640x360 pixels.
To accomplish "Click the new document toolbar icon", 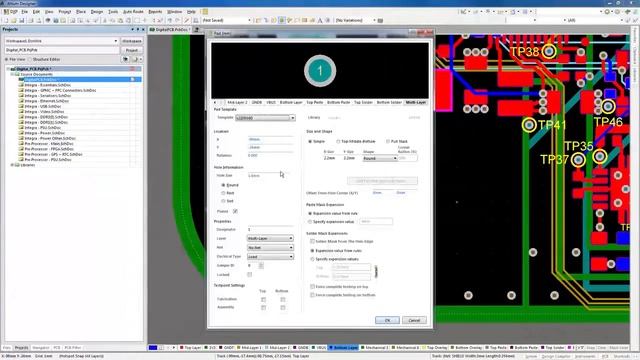I will [x=6, y=20].
